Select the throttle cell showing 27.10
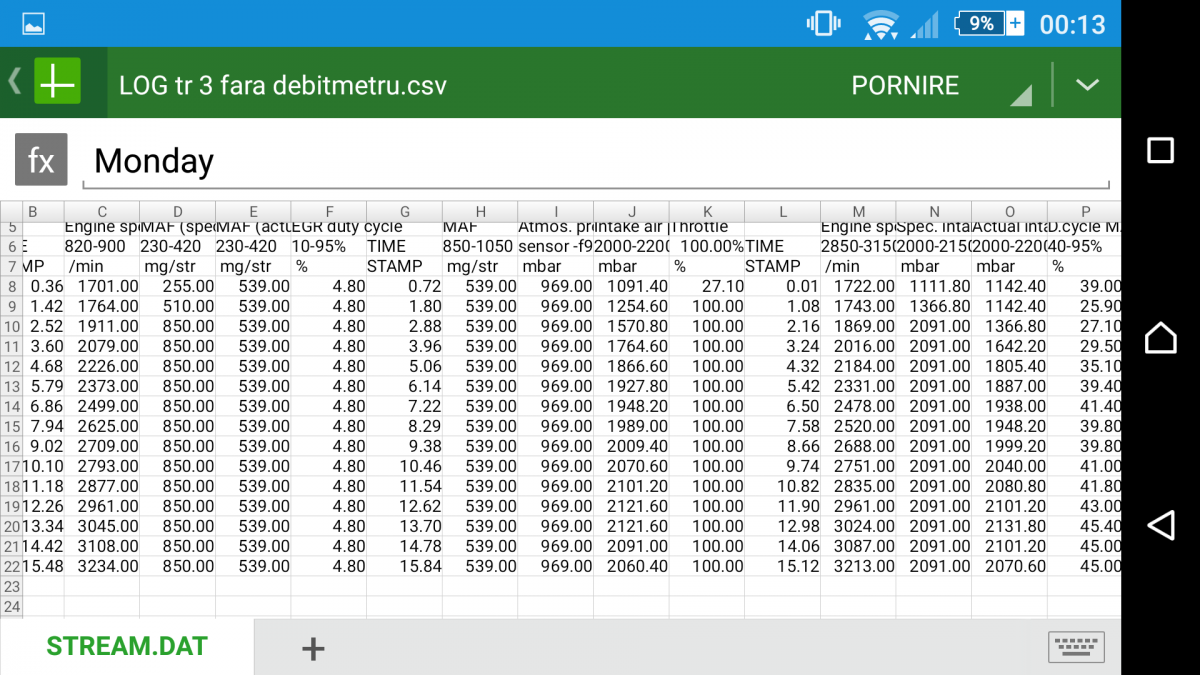This screenshot has height=675, width=1200. [707, 286]
